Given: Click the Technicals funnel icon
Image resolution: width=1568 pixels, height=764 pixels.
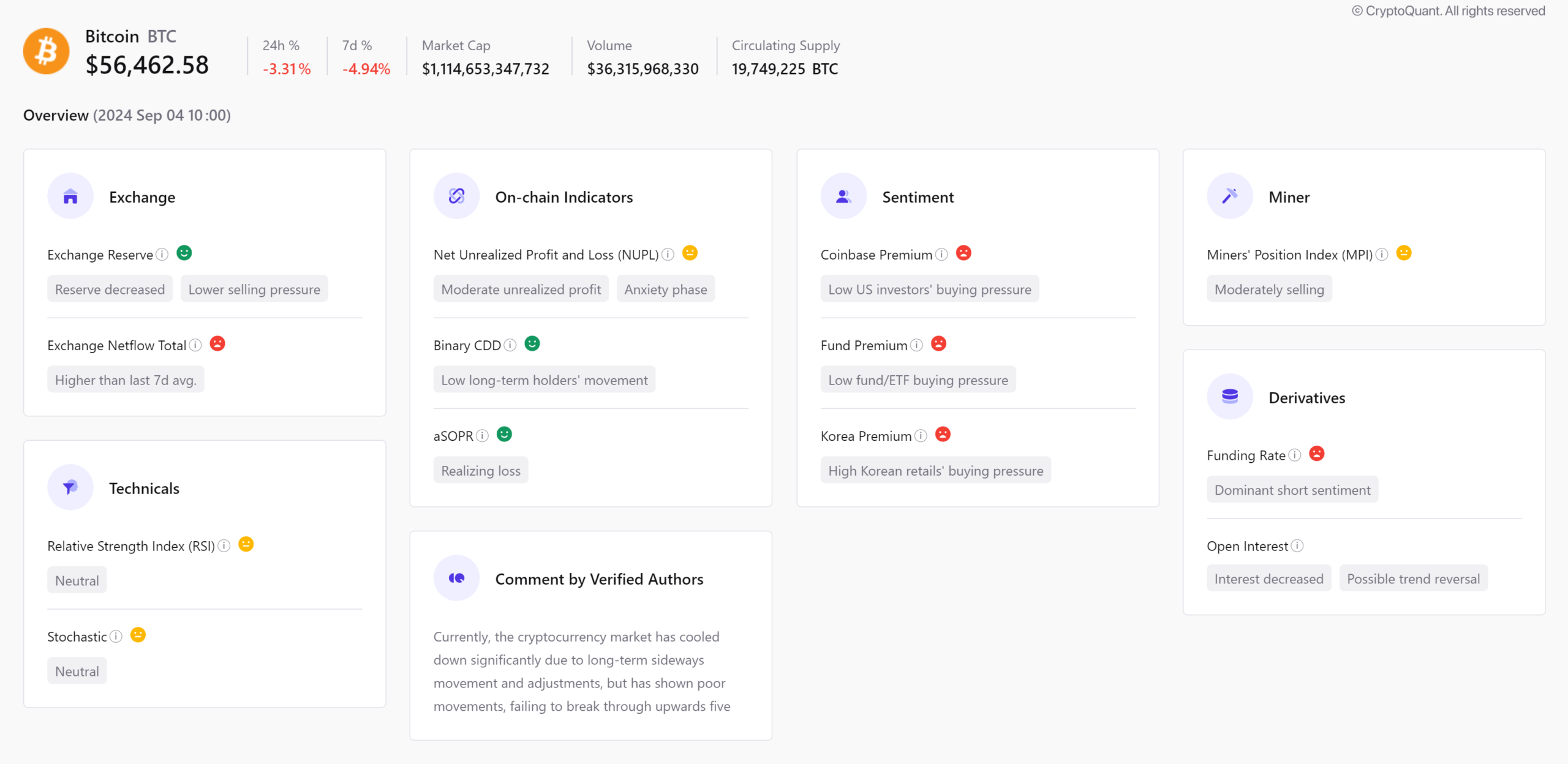Looking at the screenshot, I should pyautogui.click(x=70, y=487).
